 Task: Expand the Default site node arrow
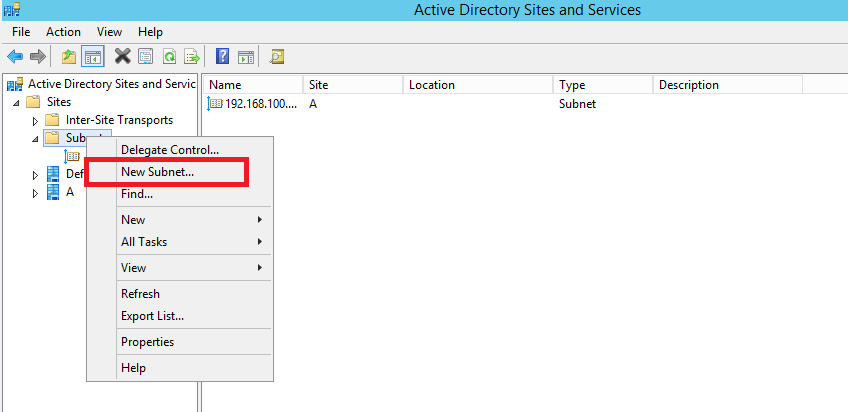(x=36, y=175)
